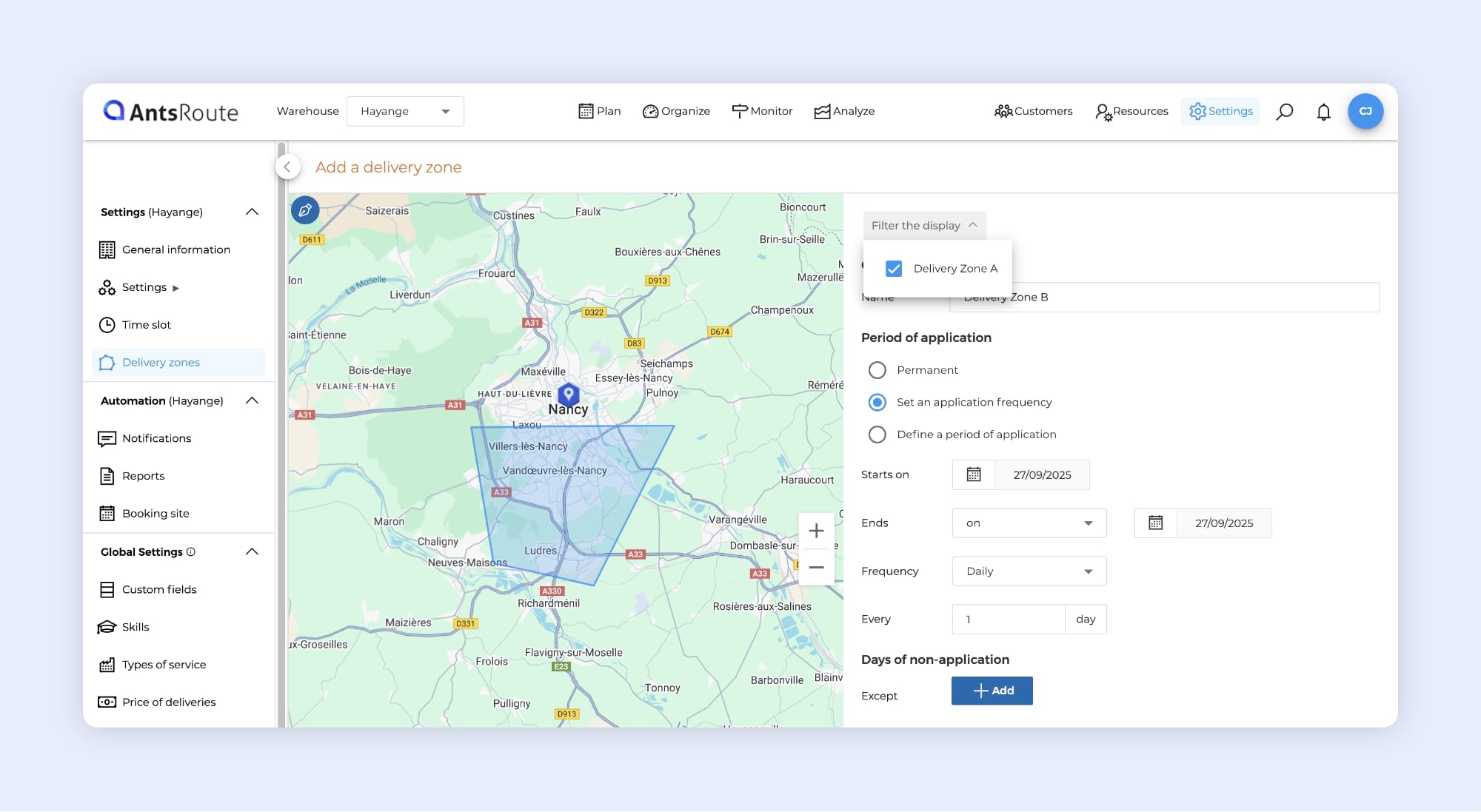Click the map zoom out minus button
This screenshot has height=812, width=1481.
coord(816,568)
